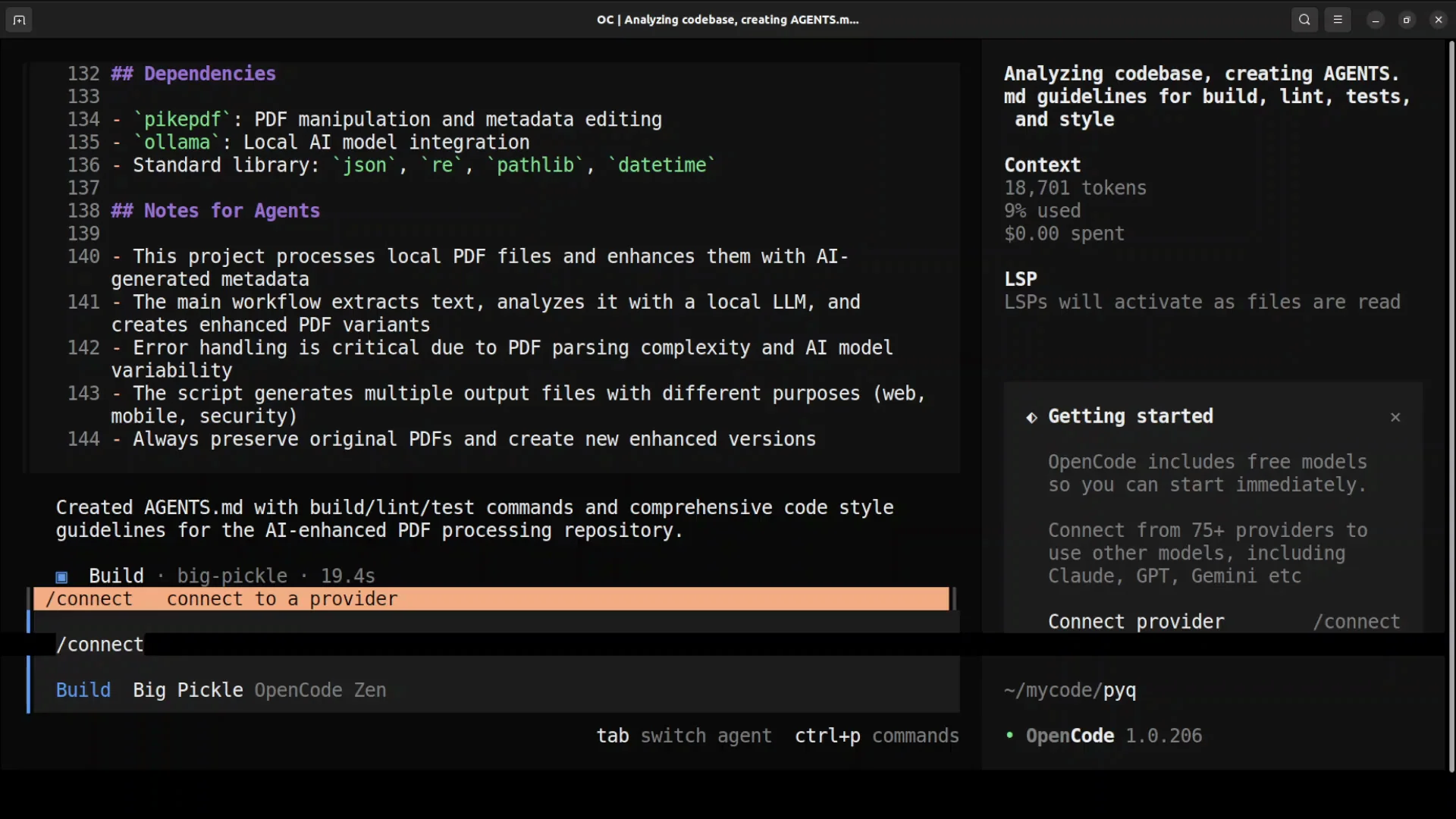Dismiss the Getting started panel
The width and height of the screenshot is (1456, 819).
tap(1395, 417)
